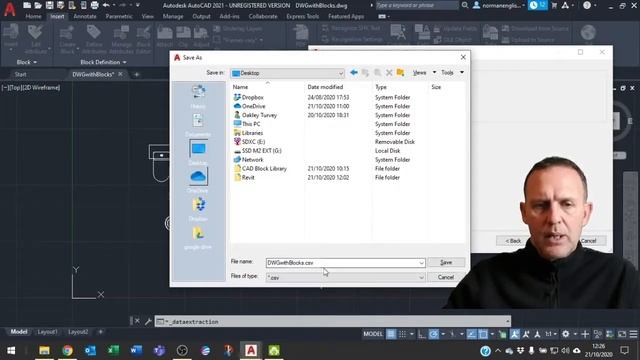Click the Plot printer quick-access icon

tap(94, 5)
